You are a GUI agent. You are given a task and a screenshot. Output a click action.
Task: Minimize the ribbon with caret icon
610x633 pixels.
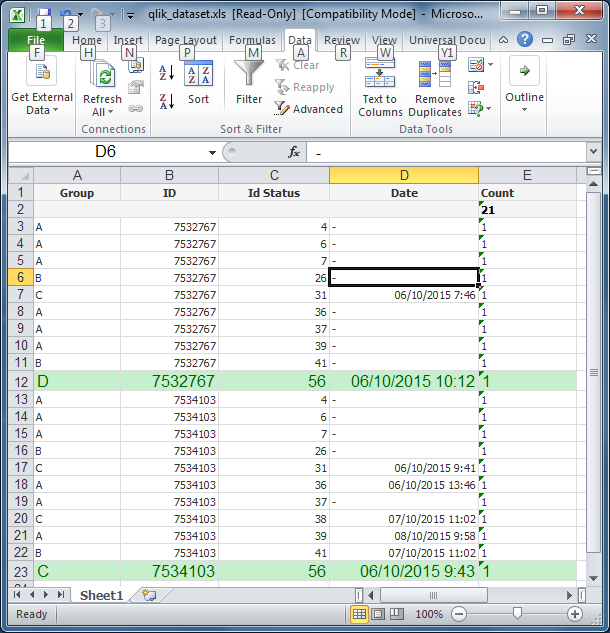point(503,40)
